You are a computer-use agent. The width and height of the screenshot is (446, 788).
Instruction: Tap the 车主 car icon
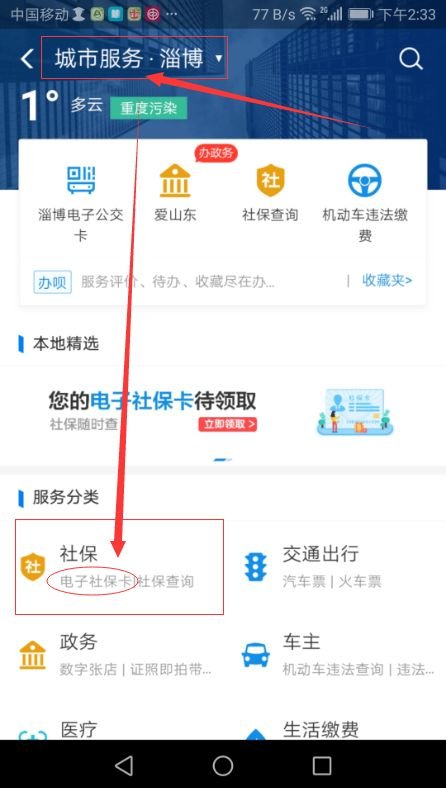[256, 655]
